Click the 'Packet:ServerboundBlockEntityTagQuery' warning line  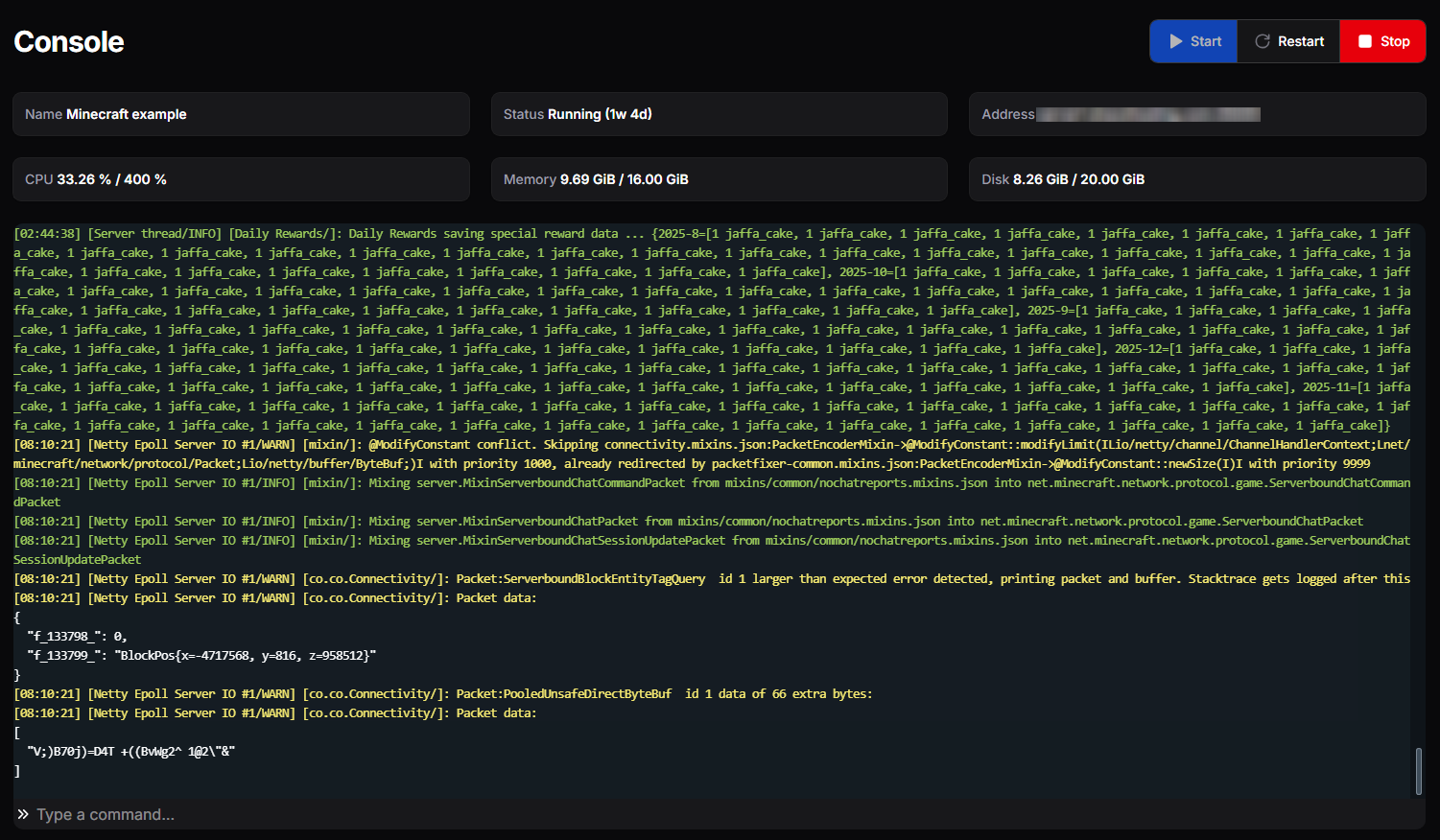[x=712, y=578]
